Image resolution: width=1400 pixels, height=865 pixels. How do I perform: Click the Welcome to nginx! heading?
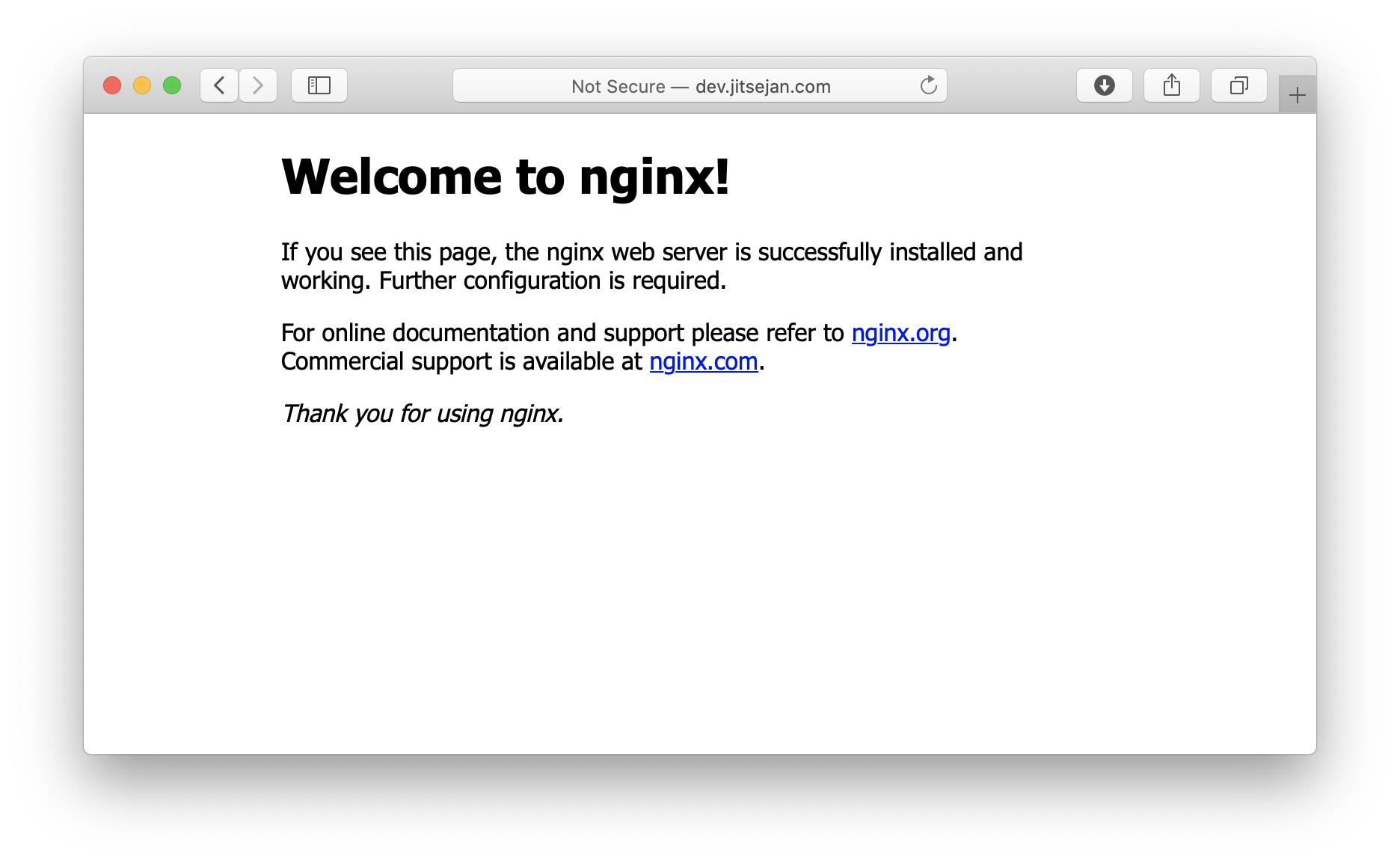tap(506, 177)
